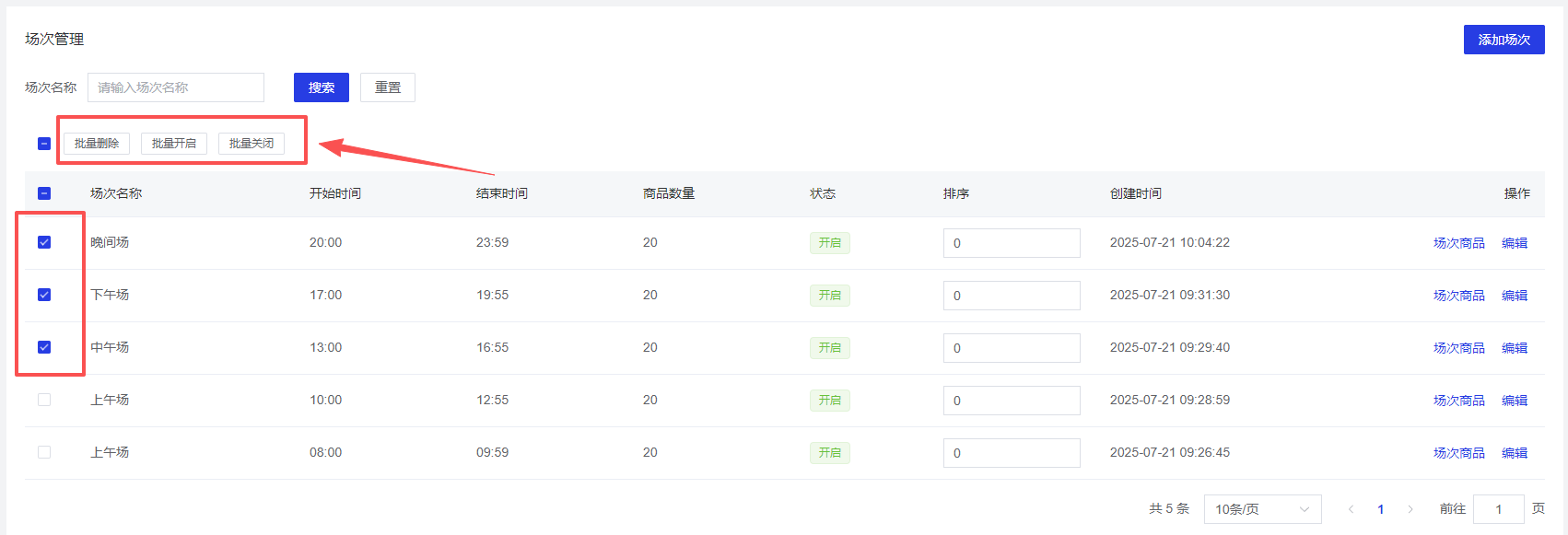Toggle the select-all checkbox in table header
The image size is (1568, 535).
coord(44,193)
